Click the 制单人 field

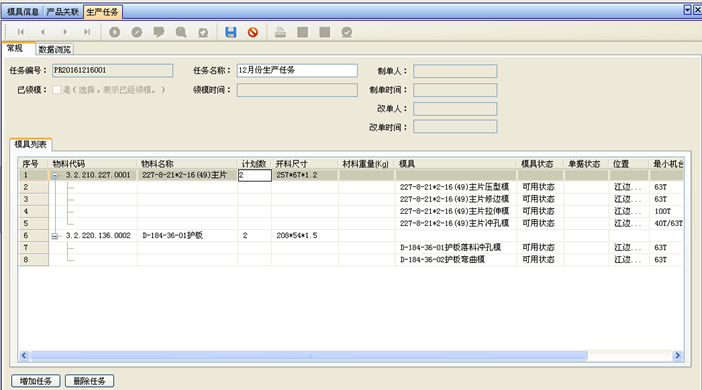[455, 71]
